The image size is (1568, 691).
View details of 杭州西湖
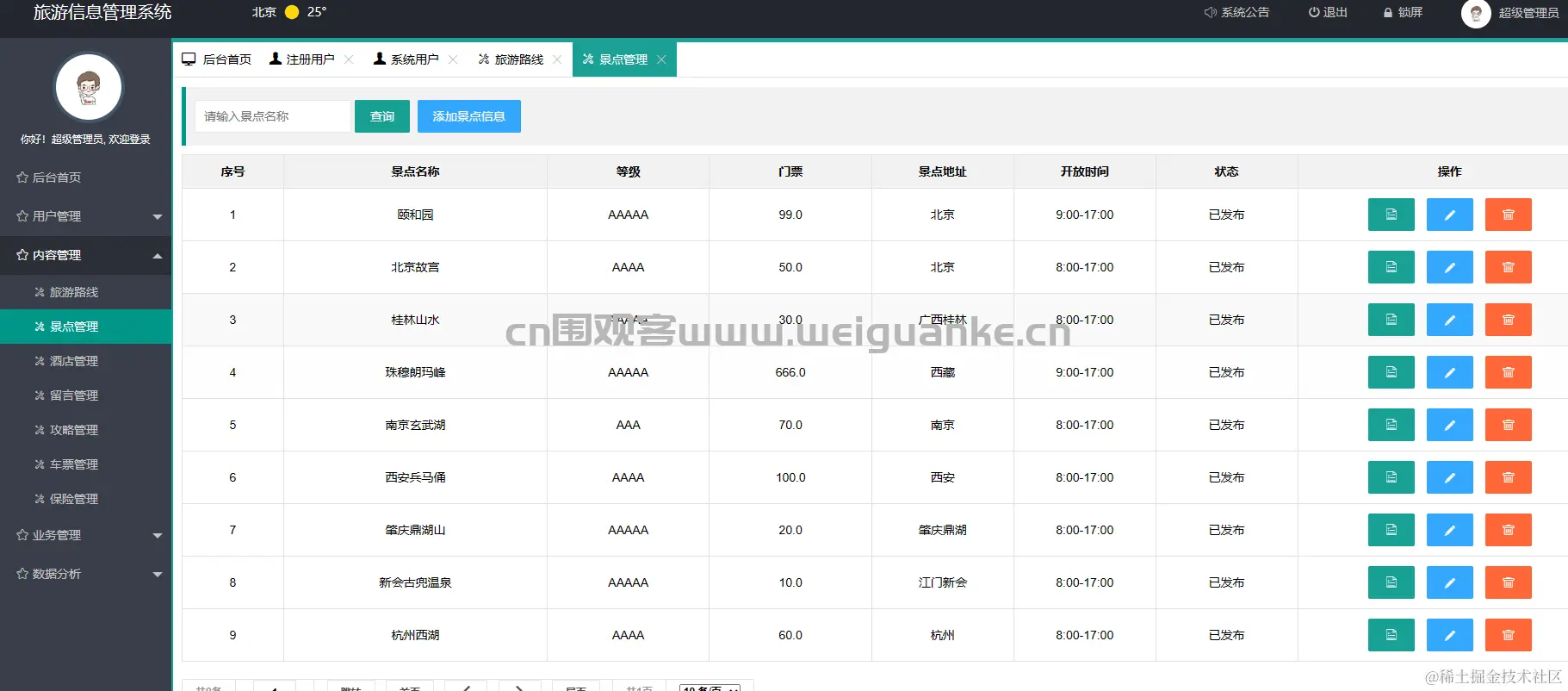[1391, 635]
